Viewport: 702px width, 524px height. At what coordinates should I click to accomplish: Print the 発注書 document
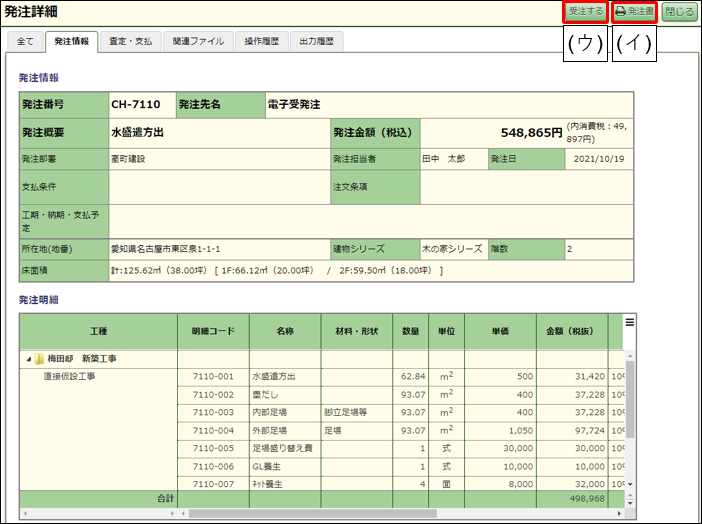[x=634, y=12]
